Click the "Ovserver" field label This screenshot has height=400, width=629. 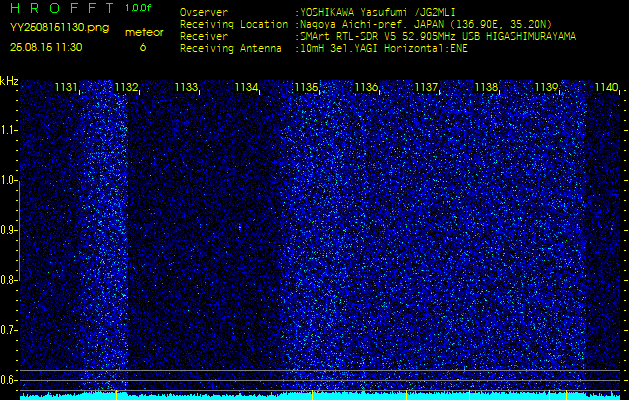[204, 12]
